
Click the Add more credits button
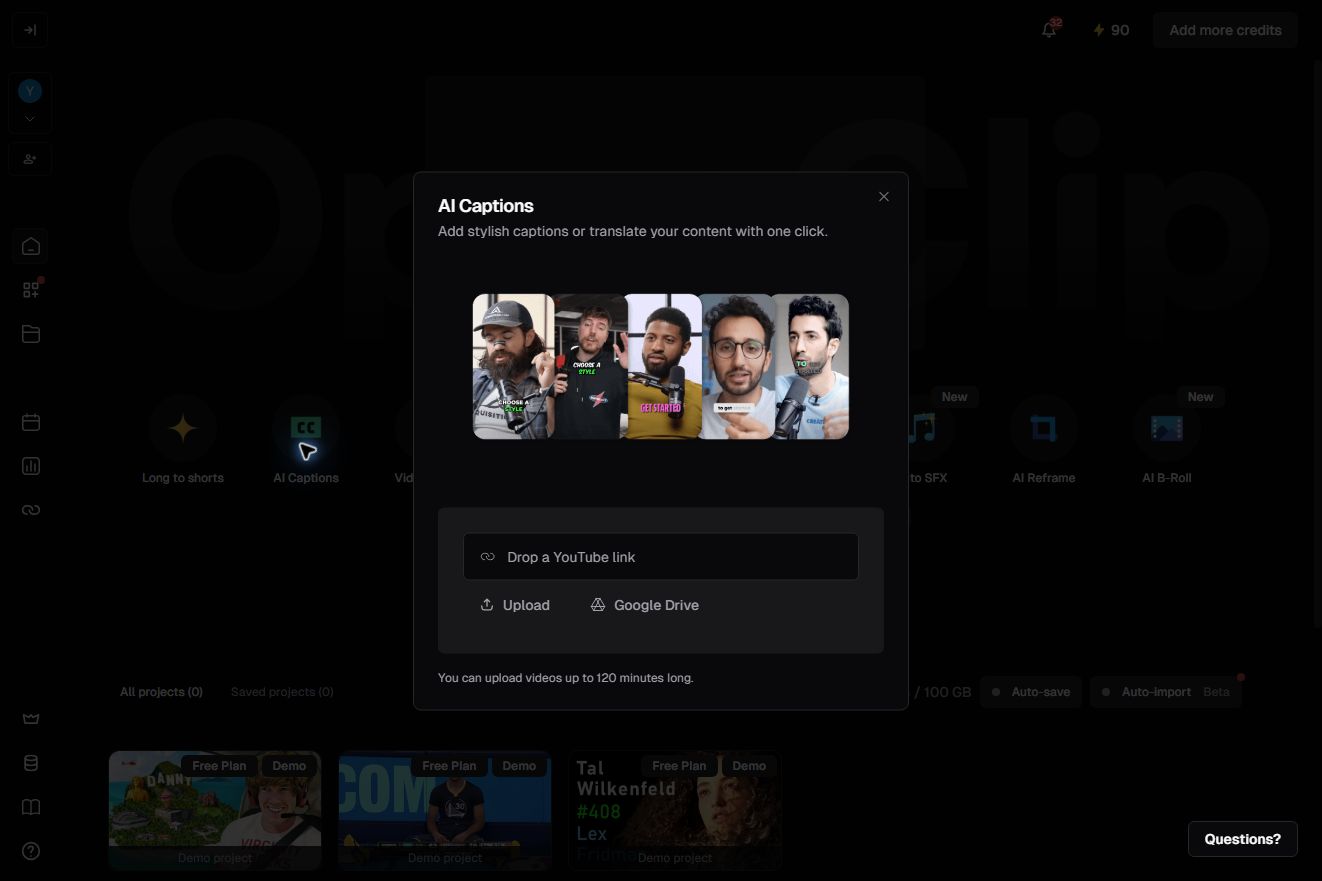[x=1225, y=30]
